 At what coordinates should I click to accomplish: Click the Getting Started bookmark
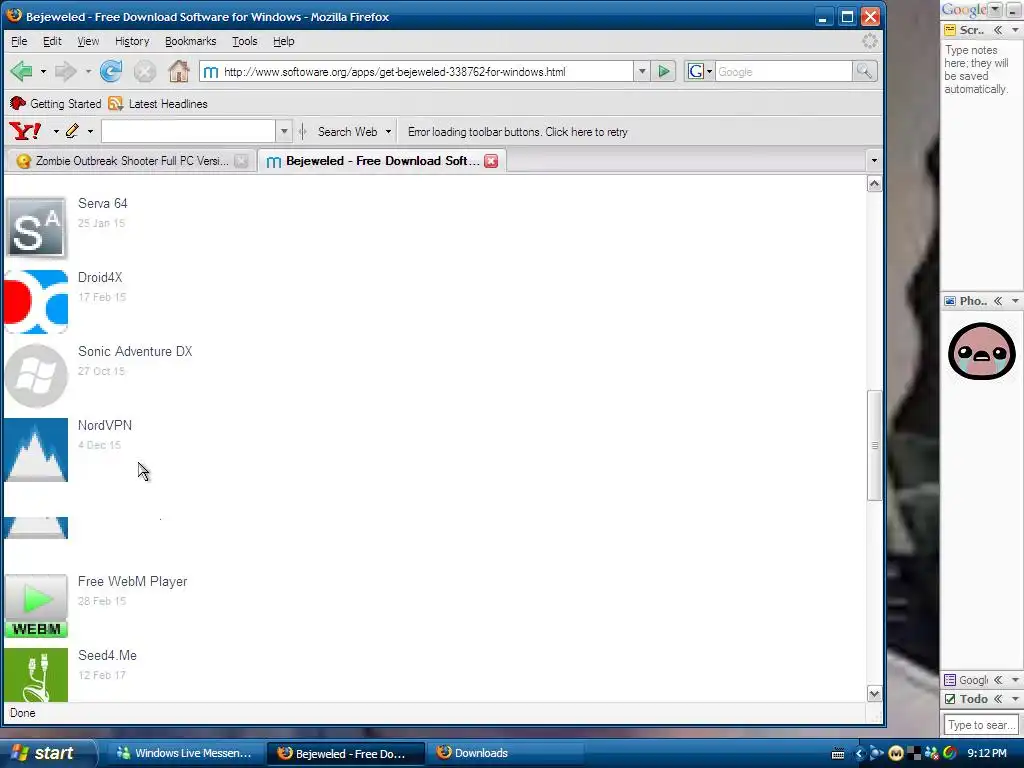pos(56,104)
